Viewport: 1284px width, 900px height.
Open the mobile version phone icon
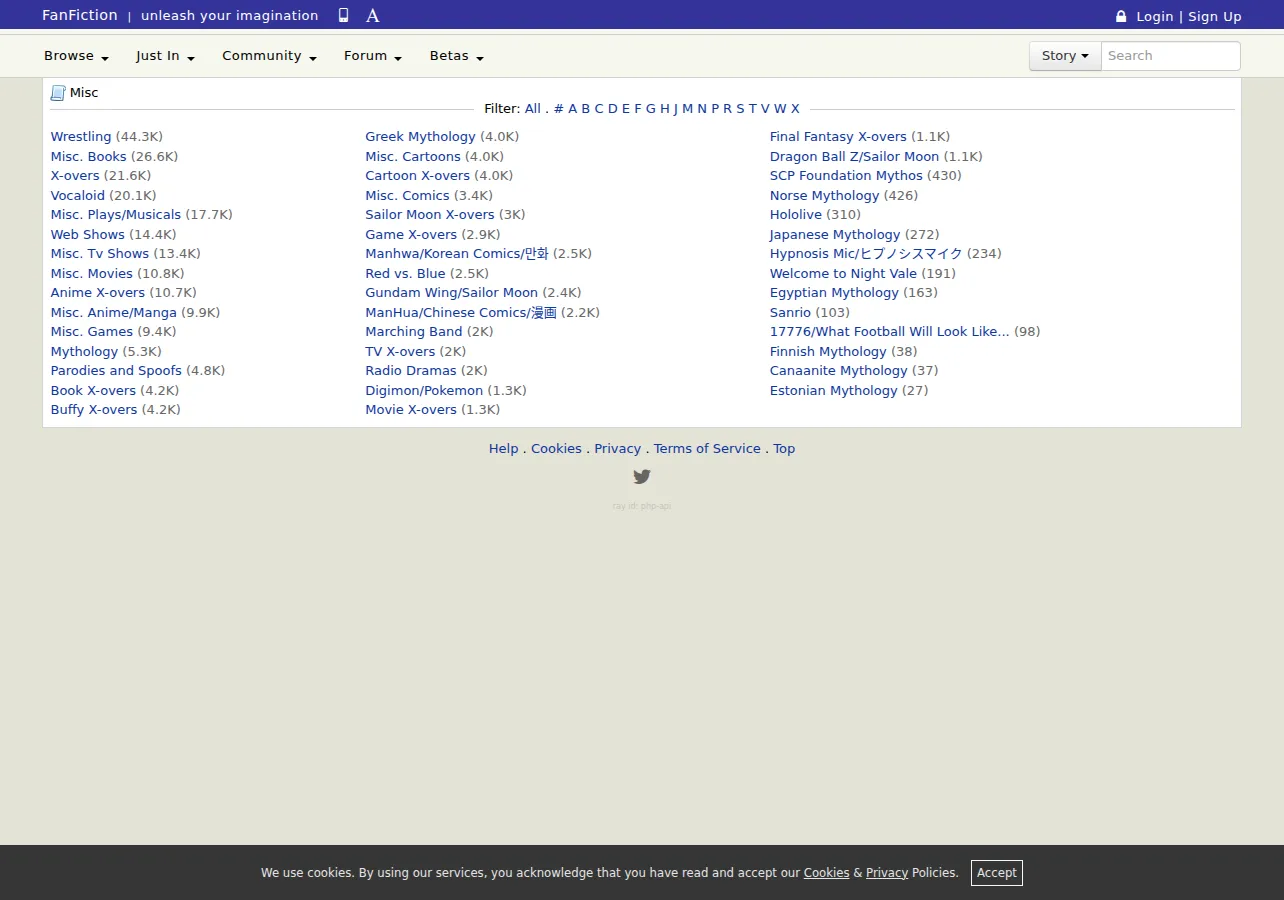[x=344, y=15]
